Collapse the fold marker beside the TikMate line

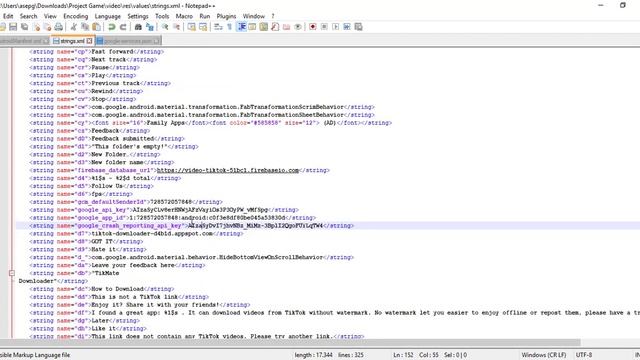coord(12,273)
